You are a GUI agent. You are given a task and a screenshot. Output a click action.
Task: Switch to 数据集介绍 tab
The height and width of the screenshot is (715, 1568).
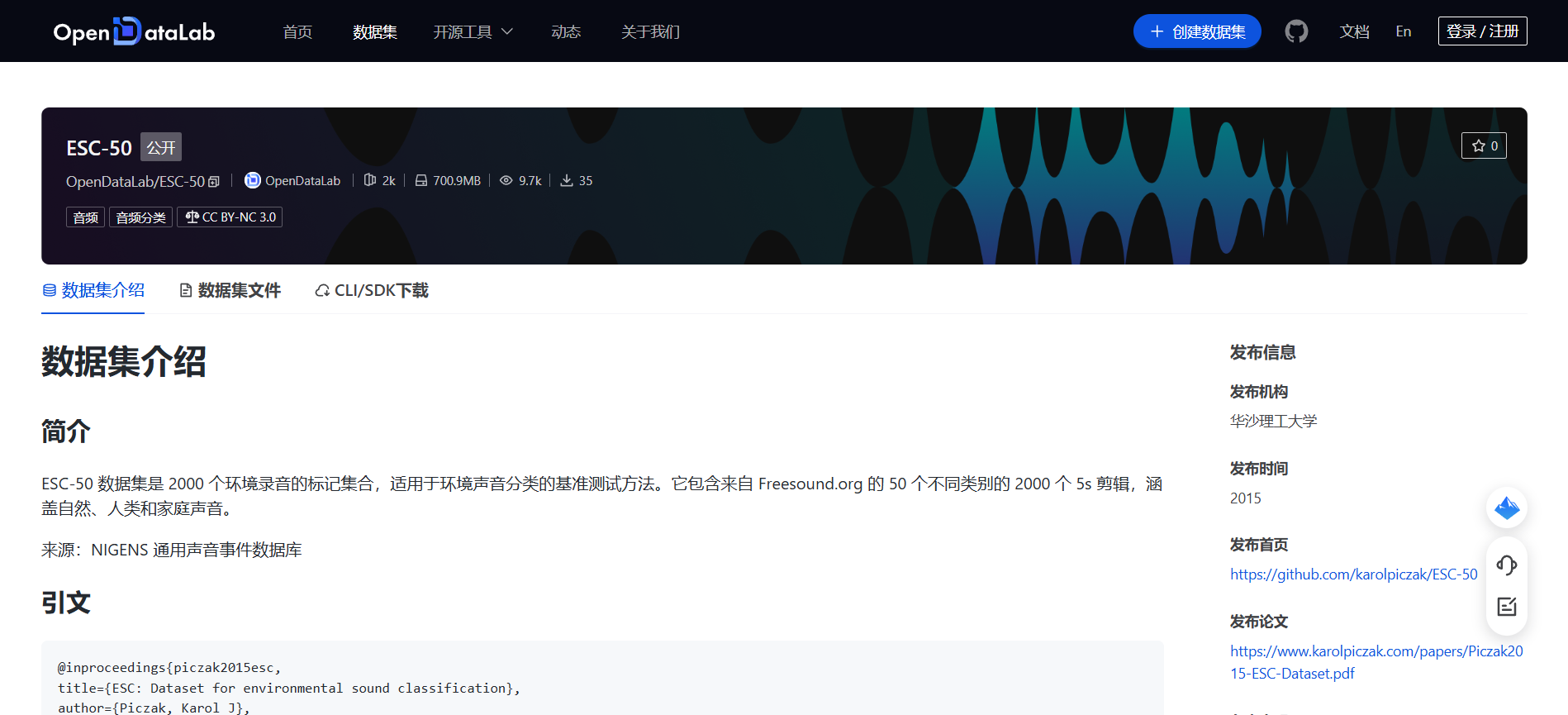pos(93,290)
